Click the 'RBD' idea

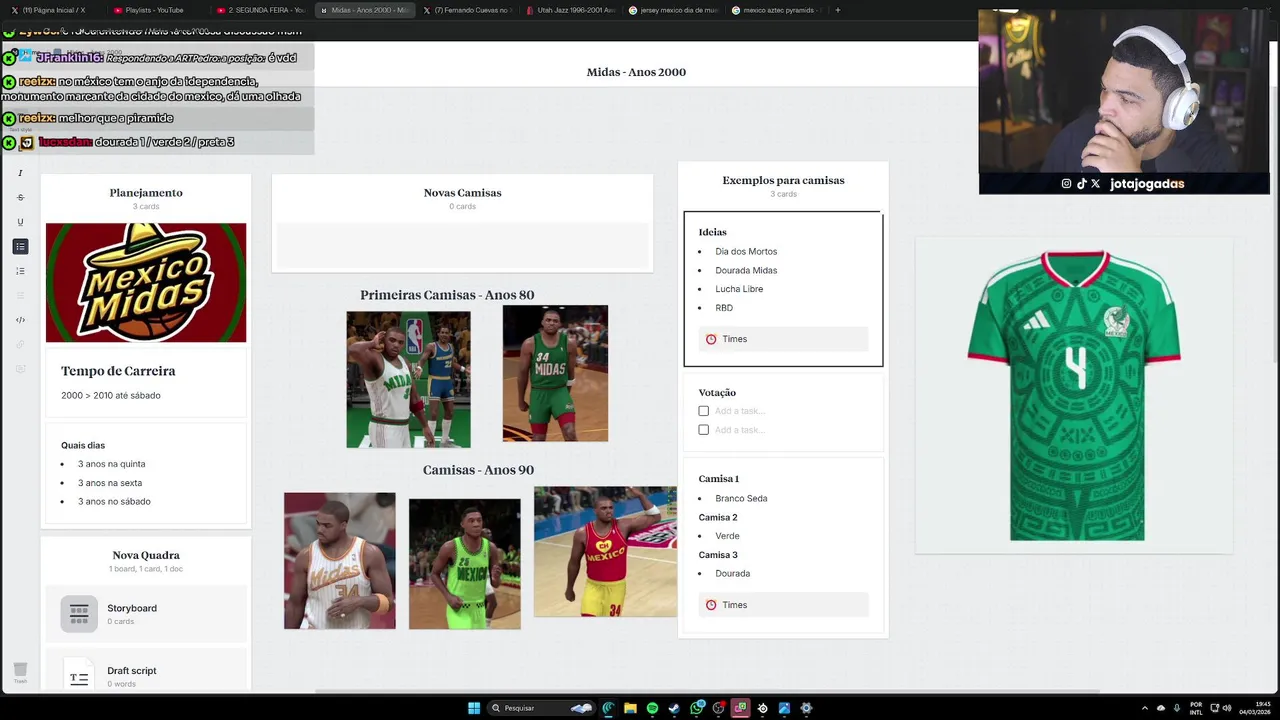click(724, 308)
